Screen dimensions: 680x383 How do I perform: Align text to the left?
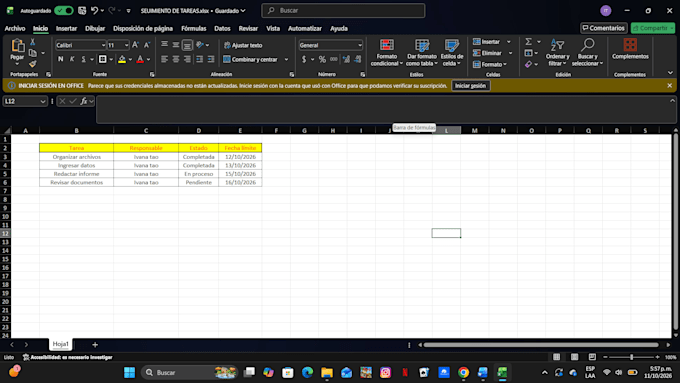tap(164, 59)
